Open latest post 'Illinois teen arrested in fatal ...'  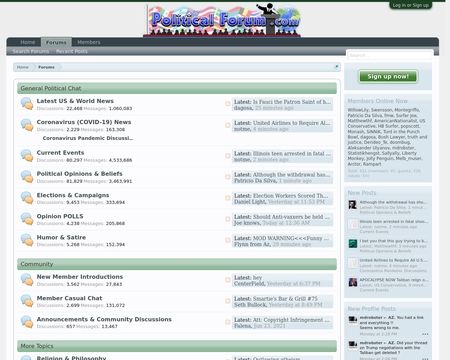coord(292,154)
